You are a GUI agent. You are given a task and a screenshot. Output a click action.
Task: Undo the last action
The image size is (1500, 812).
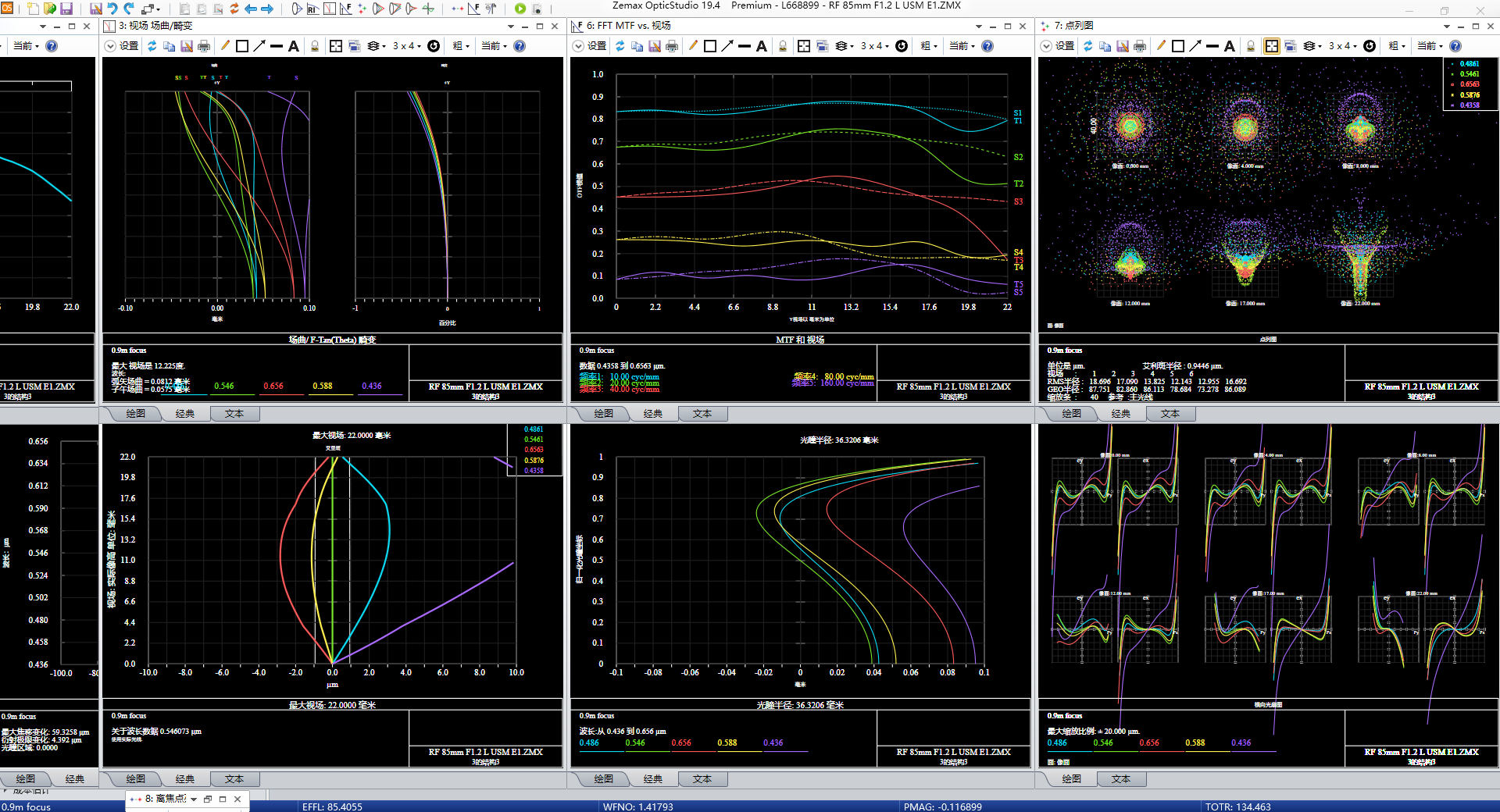tap(112, 9)
